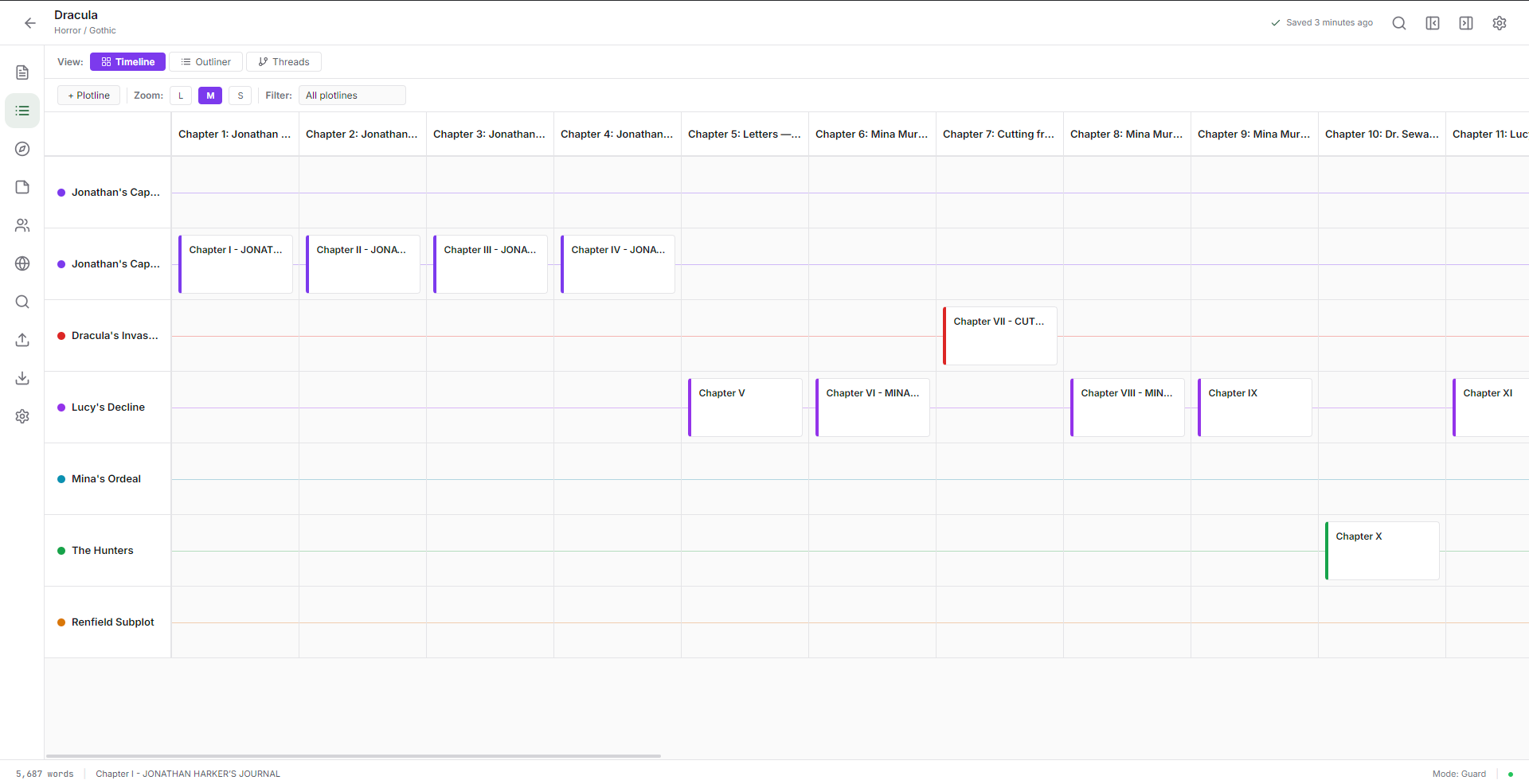Image resolution: width=1529 pixels, height=784 pixels.
Task: Select the Lucy's Decline plotline label
Action: coord(108,408)
